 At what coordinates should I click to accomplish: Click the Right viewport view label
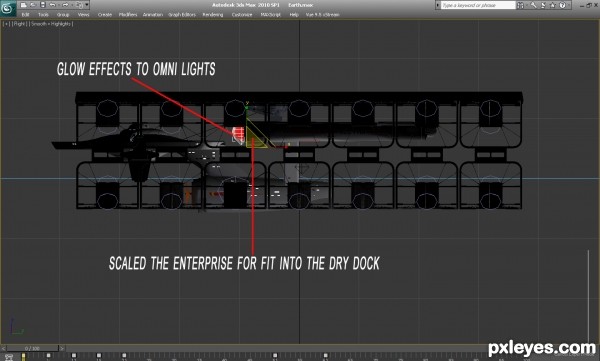[19, 24]
